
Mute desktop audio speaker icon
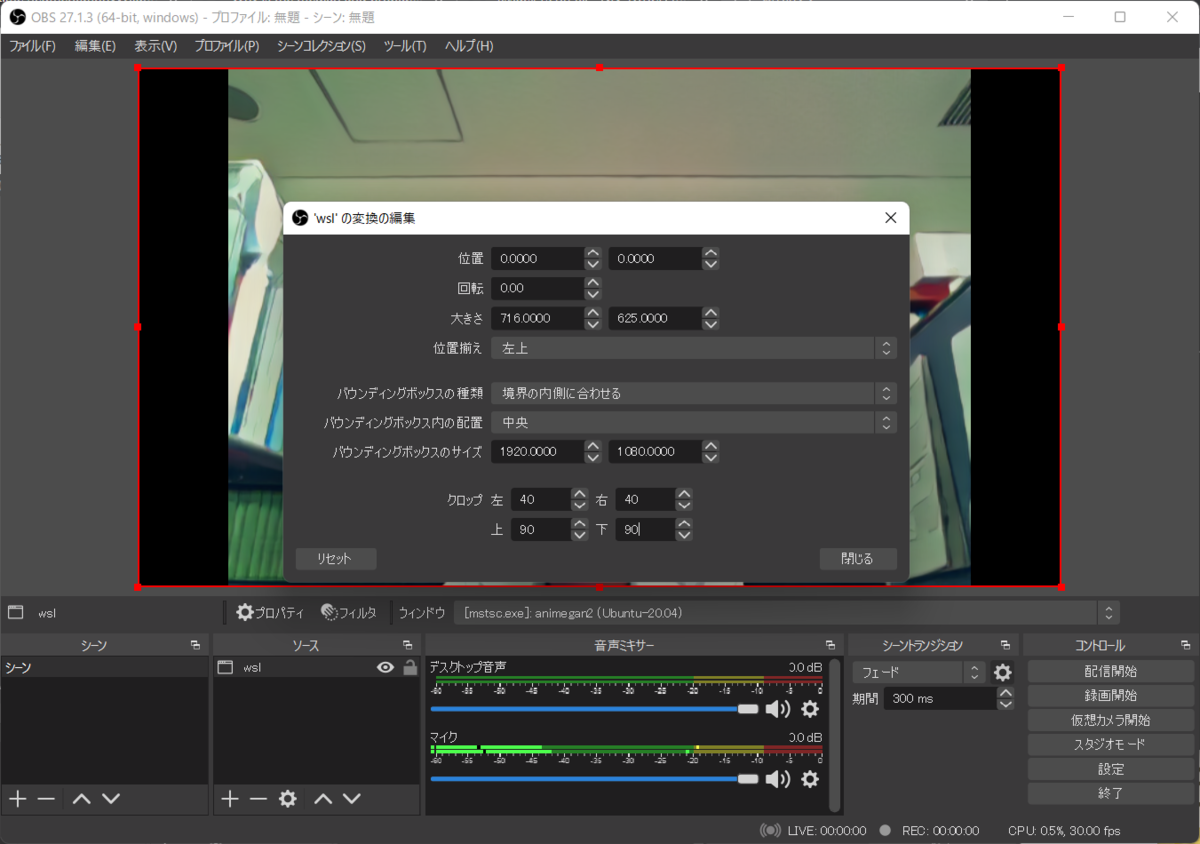point(778,709)
